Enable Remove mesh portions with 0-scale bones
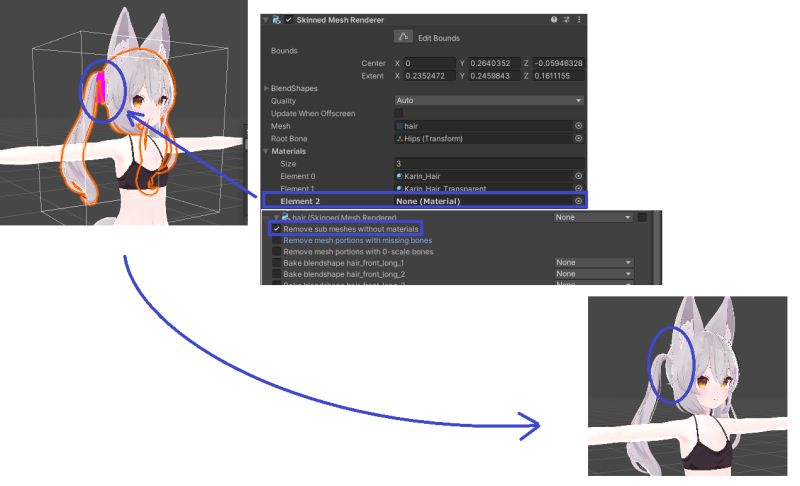 tap(277, 251)
